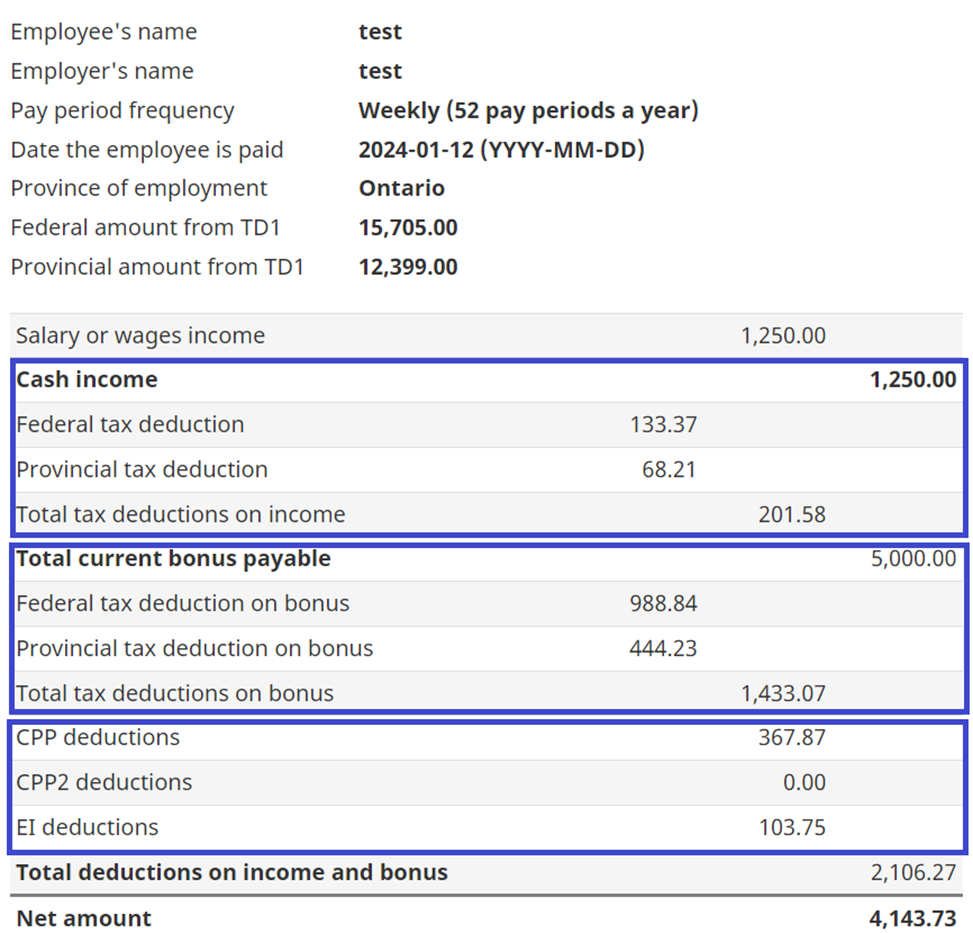Select the Federal tax on bonus 988.84
Viewport: 973px width, 933px height.
click(663, 604)
